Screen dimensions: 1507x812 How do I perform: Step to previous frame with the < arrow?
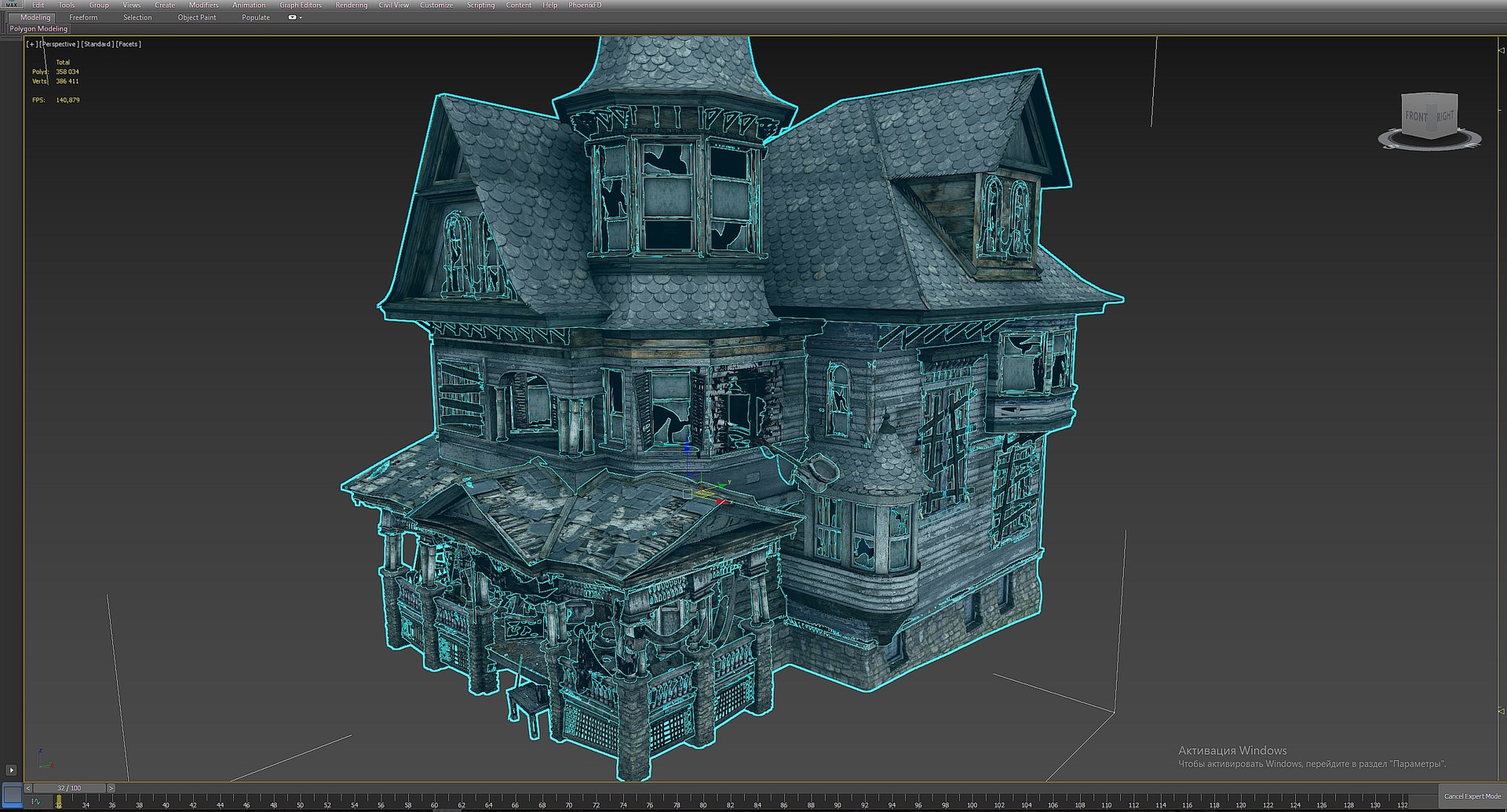pos(28,788)
